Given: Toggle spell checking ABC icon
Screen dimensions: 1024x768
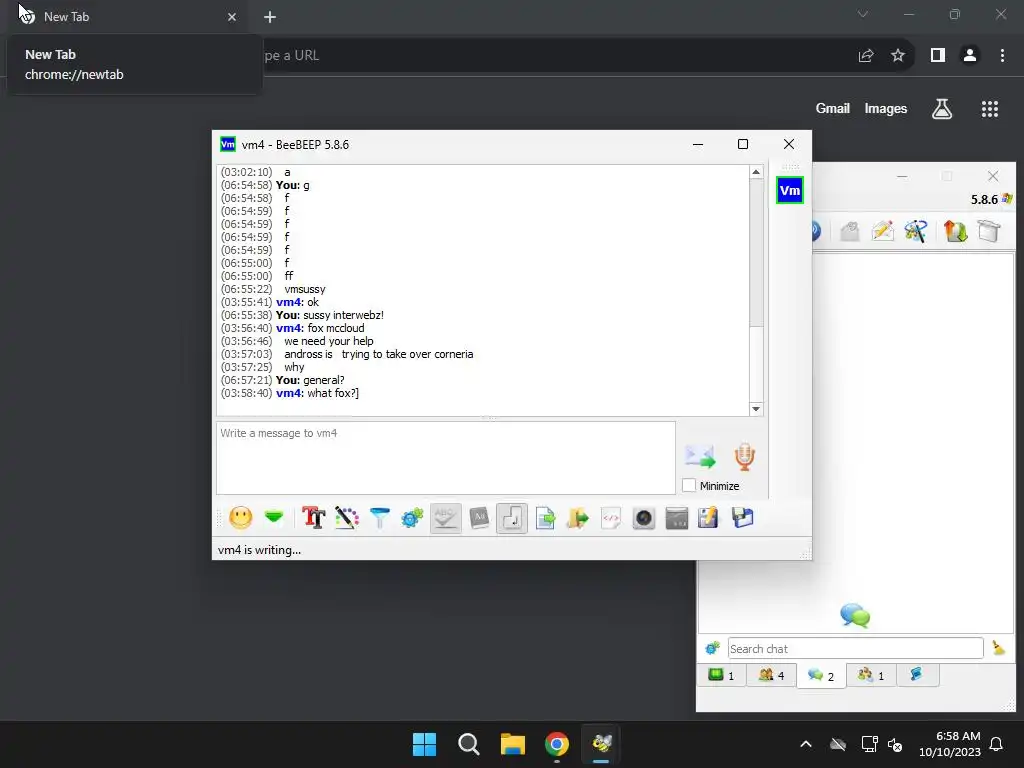Looking at the screenshot, I should [x=445, y=518].
